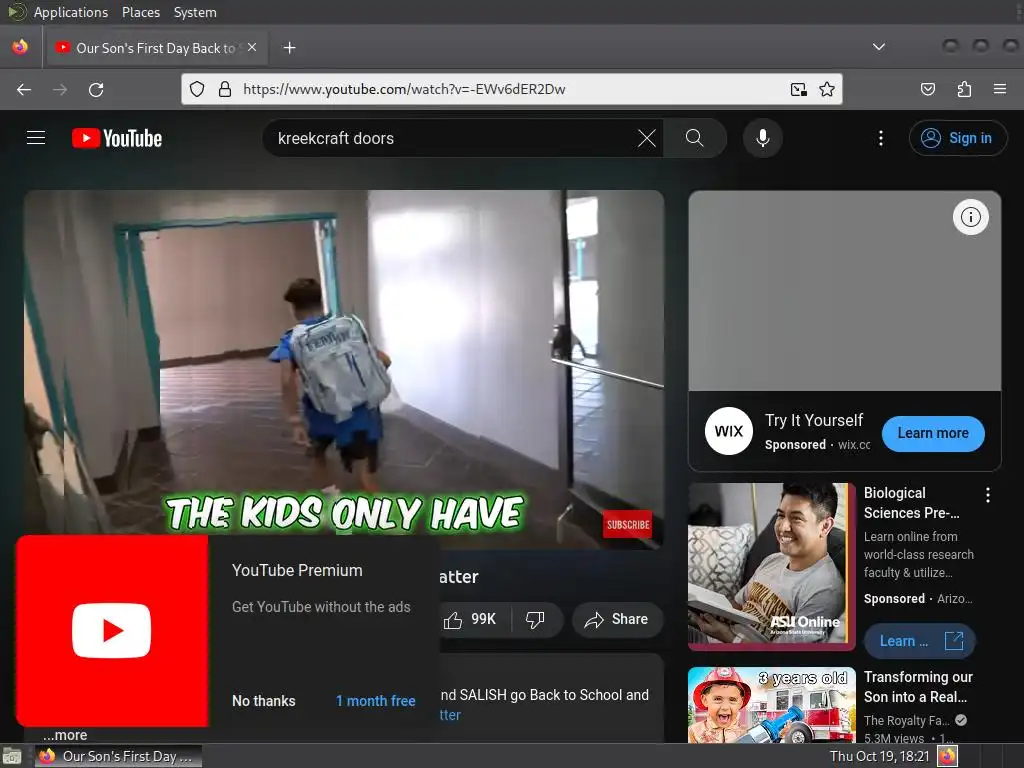Click the Sign in button
Screen dimensions: 1024x768
tap(958, 138)
